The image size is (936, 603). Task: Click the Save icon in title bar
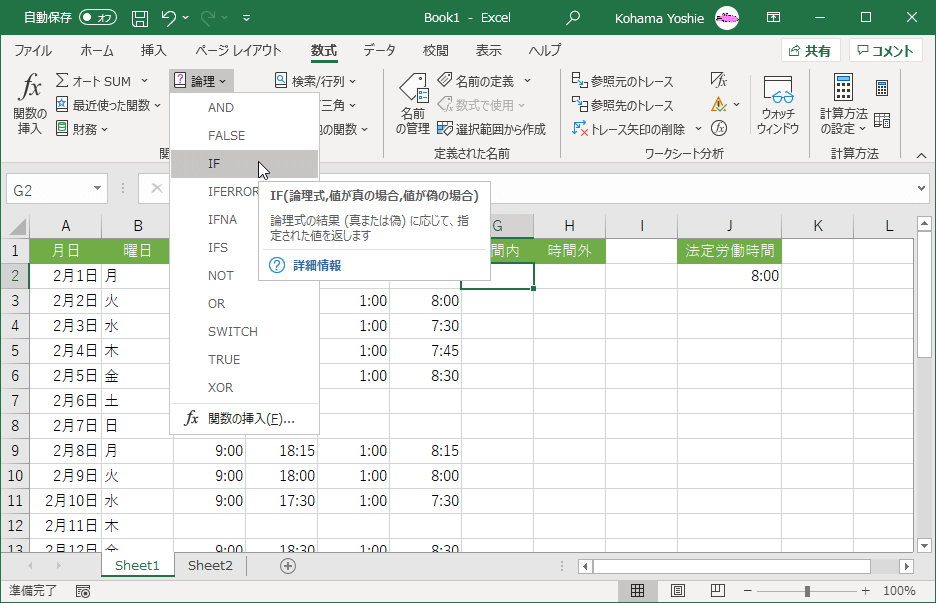tap(140, 19)
